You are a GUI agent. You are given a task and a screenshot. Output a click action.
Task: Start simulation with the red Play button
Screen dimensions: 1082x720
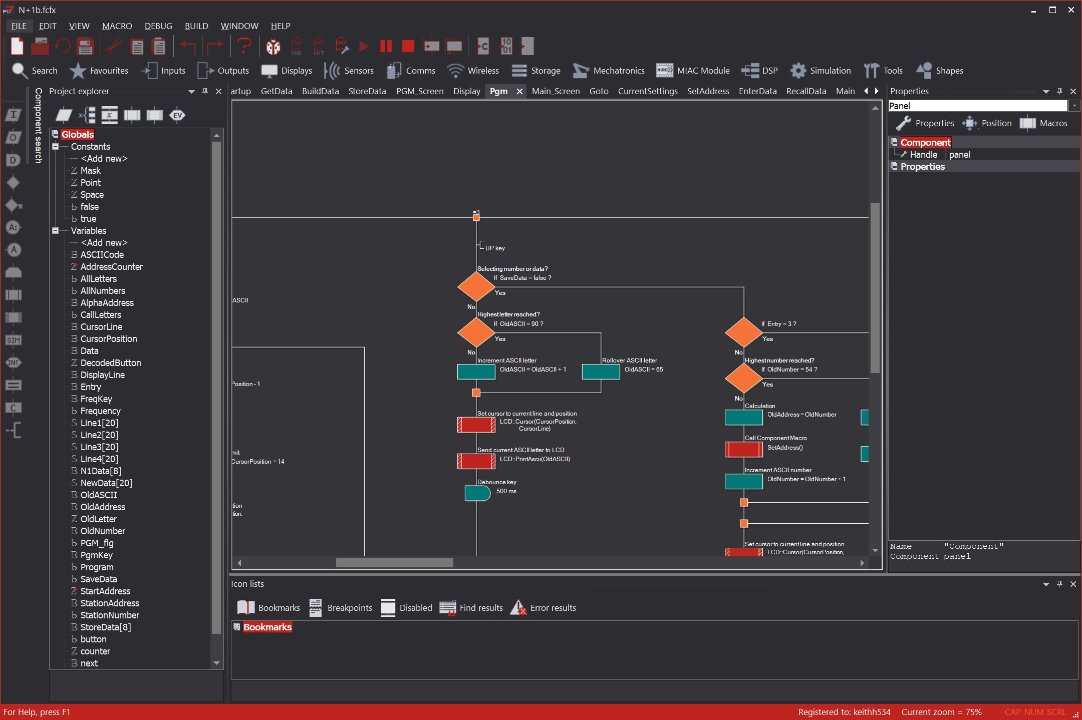tap(364, 46)
